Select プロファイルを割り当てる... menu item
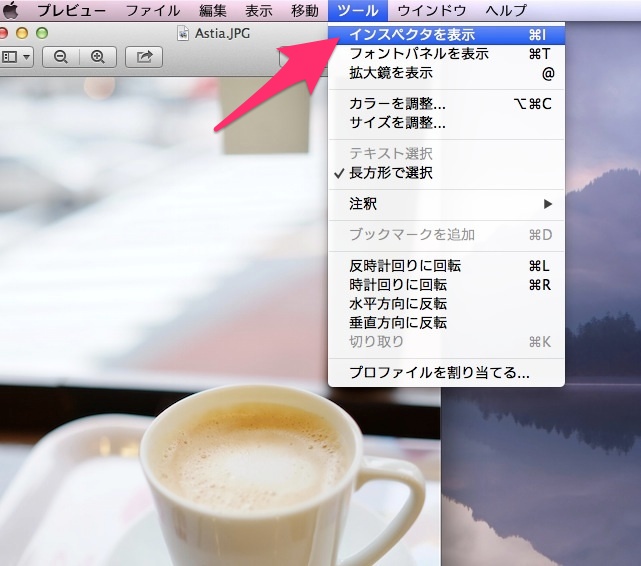Screen dimensions: 641x566 pos(446,372)
